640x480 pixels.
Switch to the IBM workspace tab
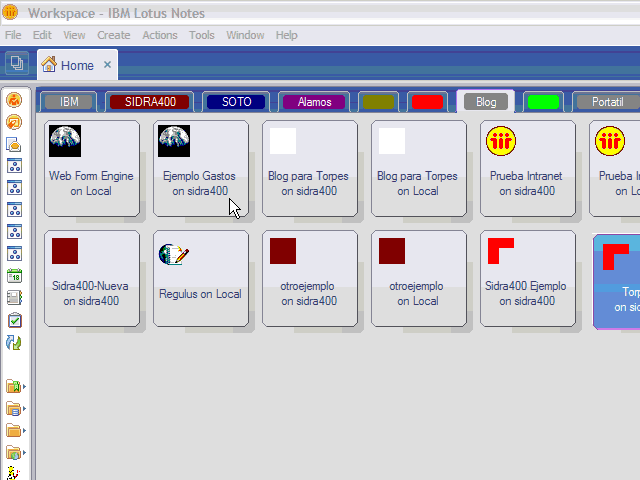[x=69, y=102]
